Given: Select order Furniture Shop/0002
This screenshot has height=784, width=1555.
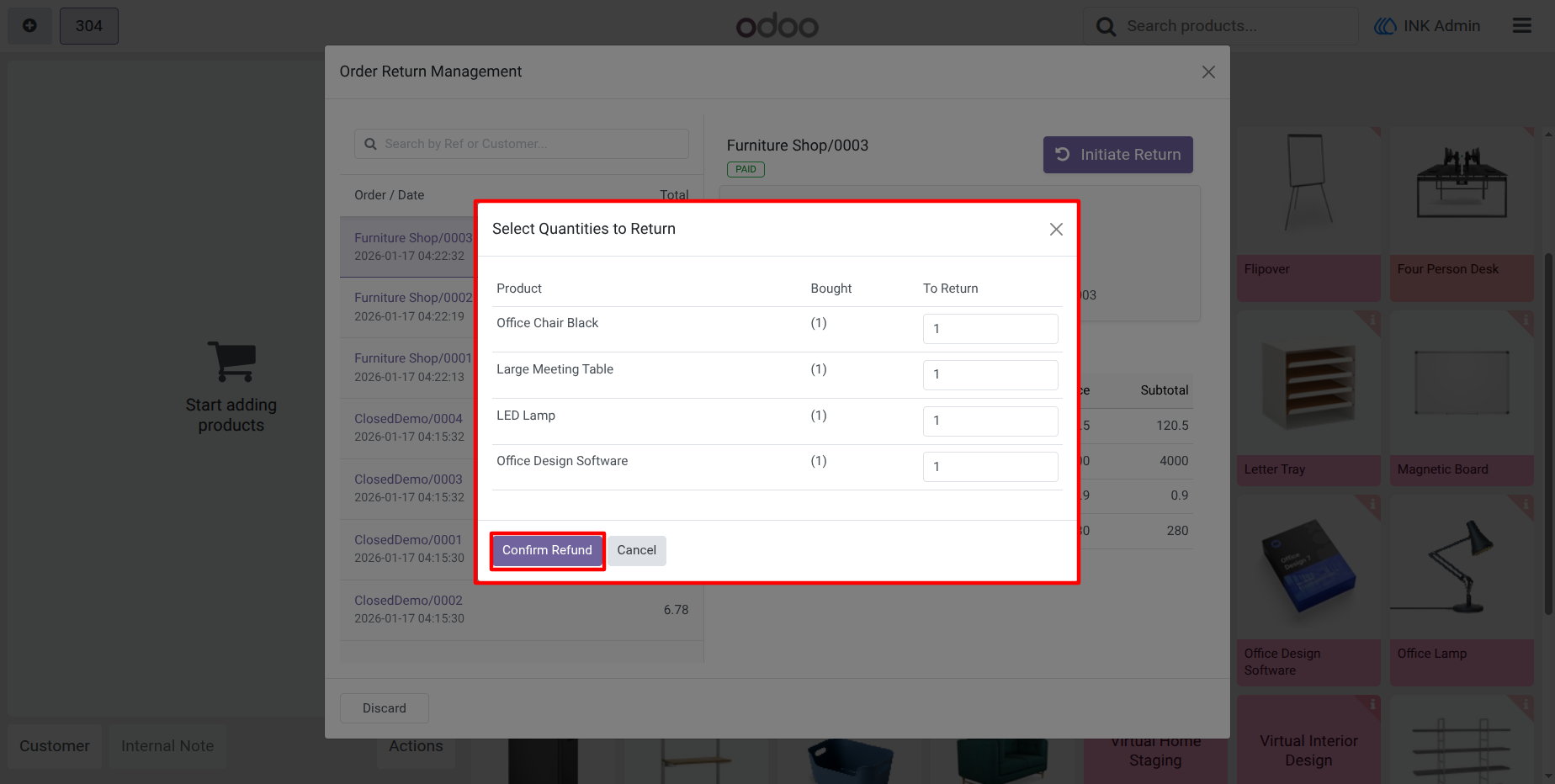Looking at the screenshot, I should pos(407,308).
